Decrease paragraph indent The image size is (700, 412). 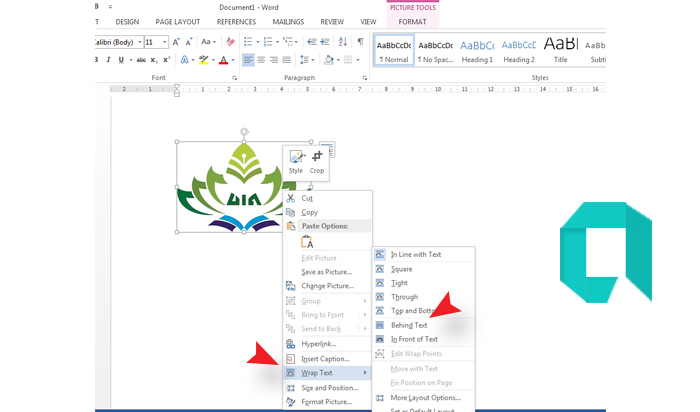pyautogui.click(x=312, y=42)
